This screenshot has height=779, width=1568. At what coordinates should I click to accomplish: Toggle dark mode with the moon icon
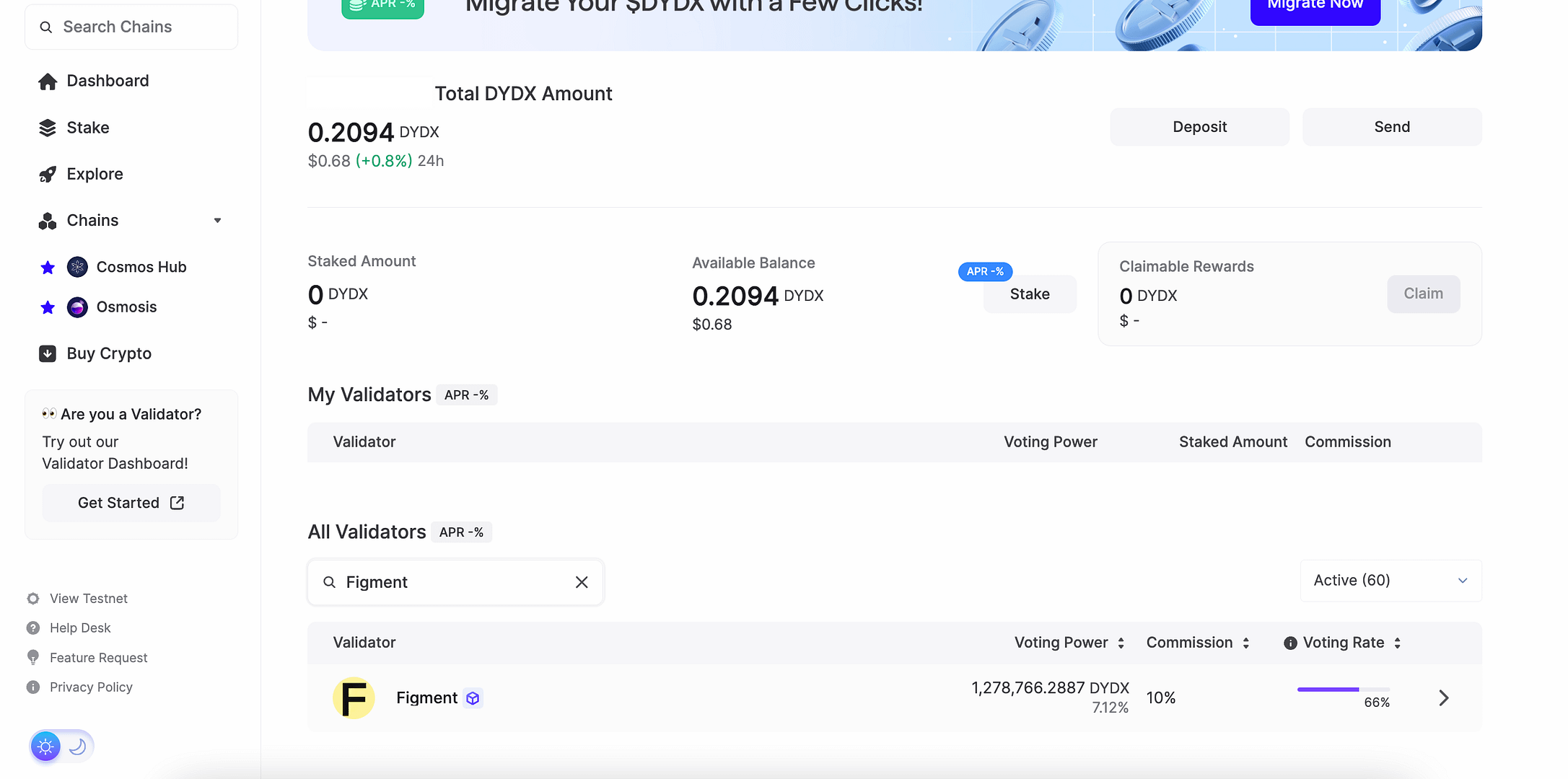pyautogui.click(x=77, y=746)
